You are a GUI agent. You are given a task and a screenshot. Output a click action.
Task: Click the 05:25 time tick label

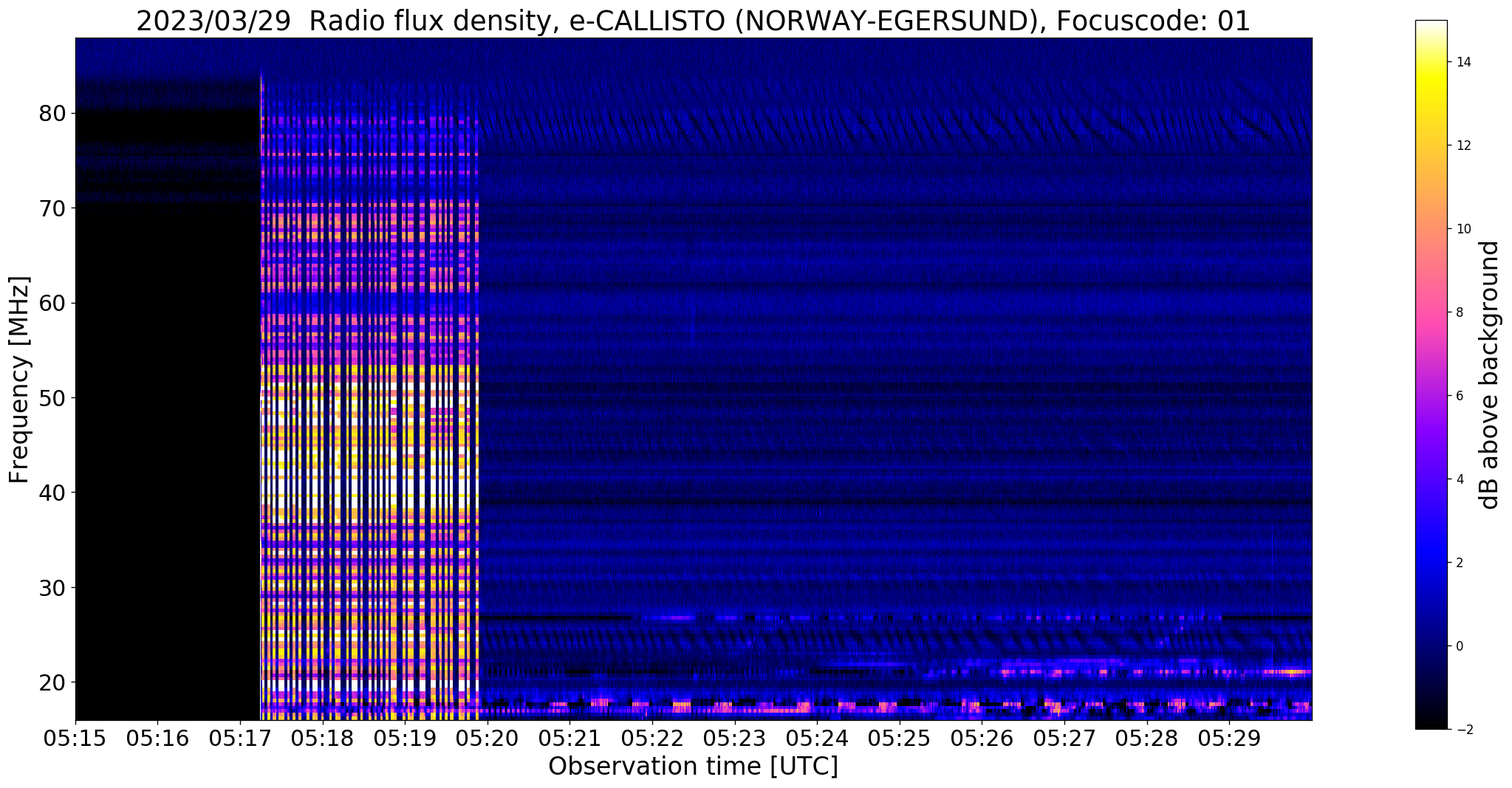pyautogui.click(x=900, y=736)
